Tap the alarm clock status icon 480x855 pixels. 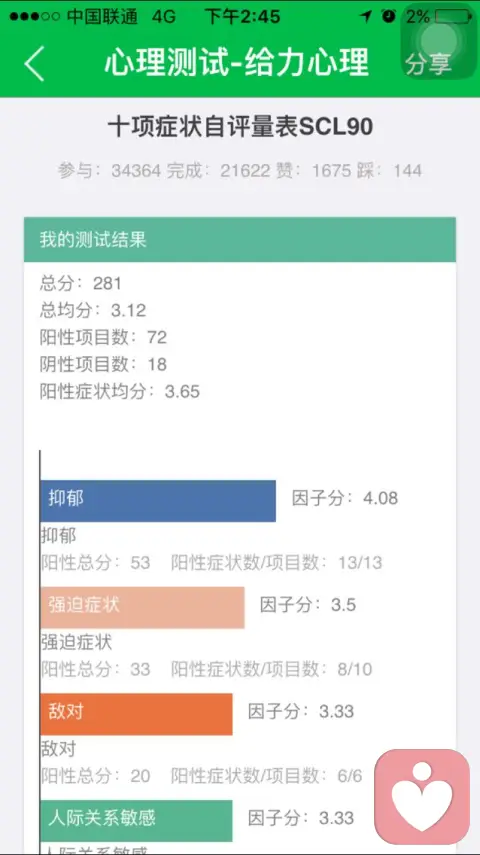[389, 16]
